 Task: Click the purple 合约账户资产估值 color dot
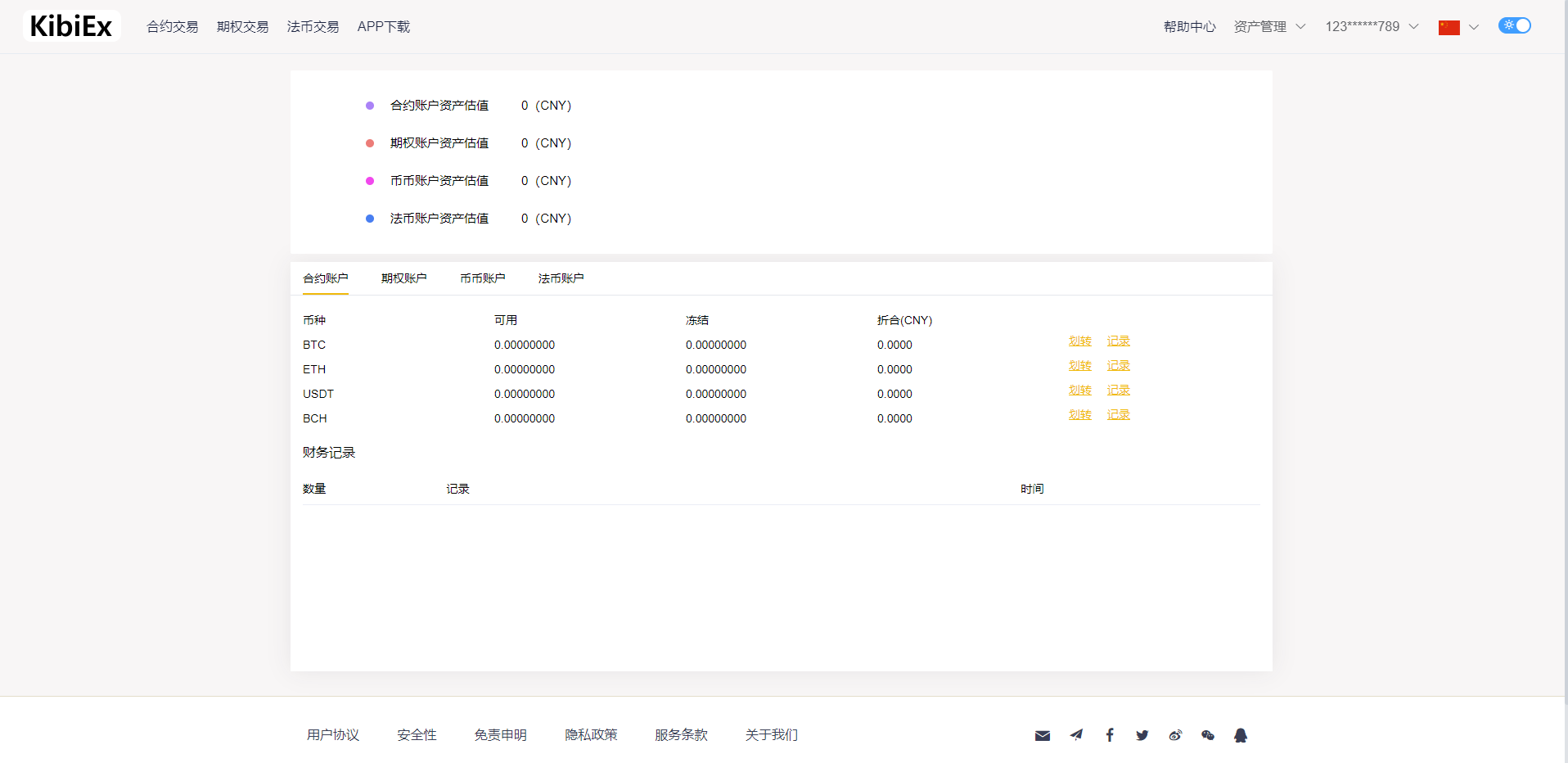370,105
